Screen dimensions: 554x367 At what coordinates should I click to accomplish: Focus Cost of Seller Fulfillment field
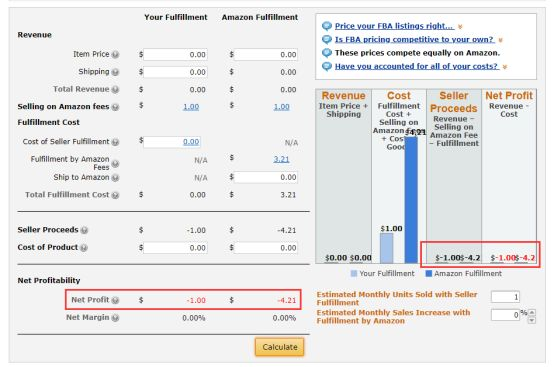(x=172, y=142)
